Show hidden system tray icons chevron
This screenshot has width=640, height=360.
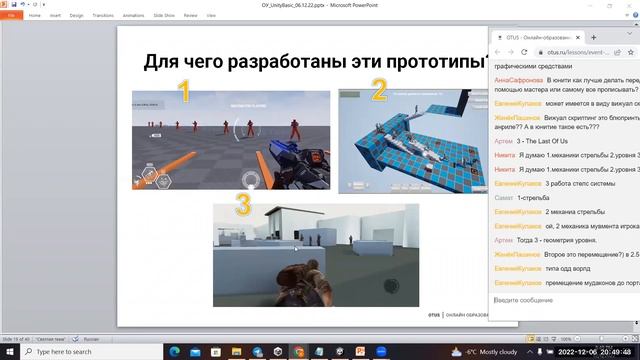(x=529, y=351)
